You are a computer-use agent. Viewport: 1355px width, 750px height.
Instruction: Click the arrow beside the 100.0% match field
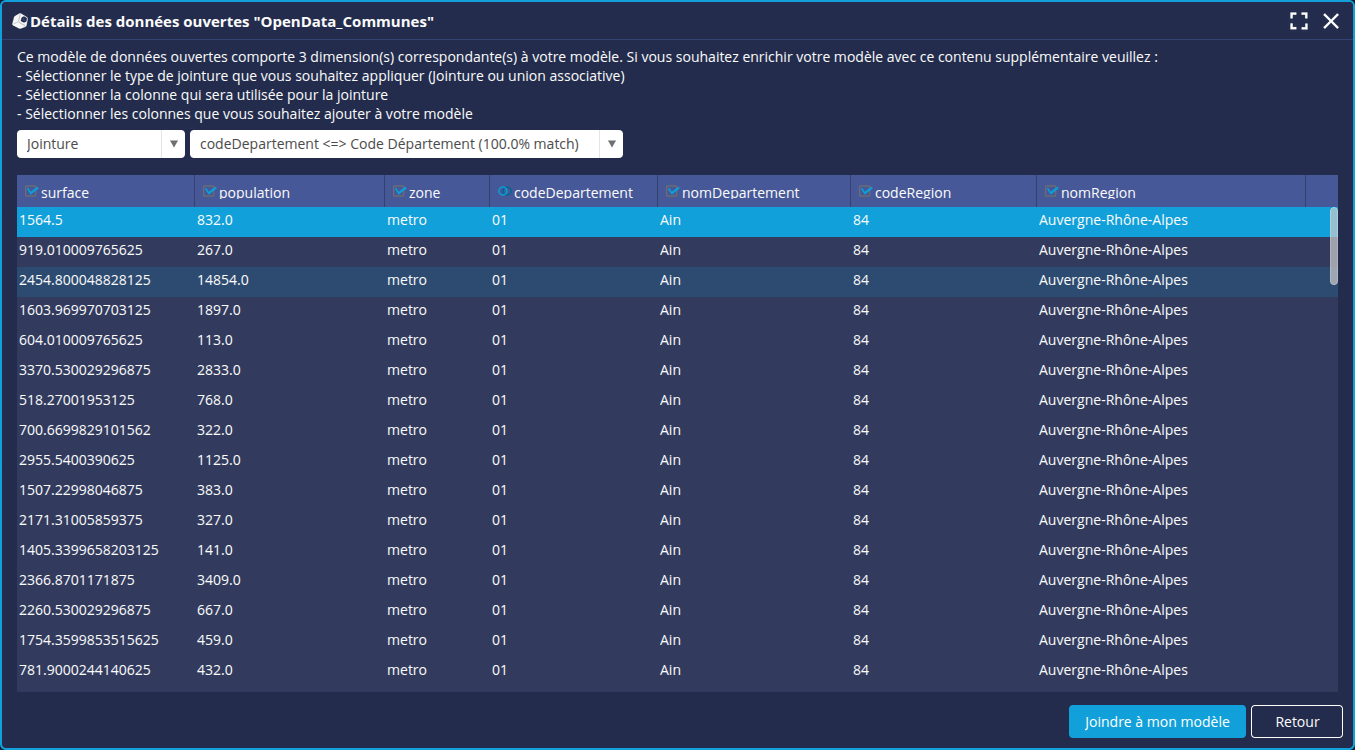coord(611,144)
